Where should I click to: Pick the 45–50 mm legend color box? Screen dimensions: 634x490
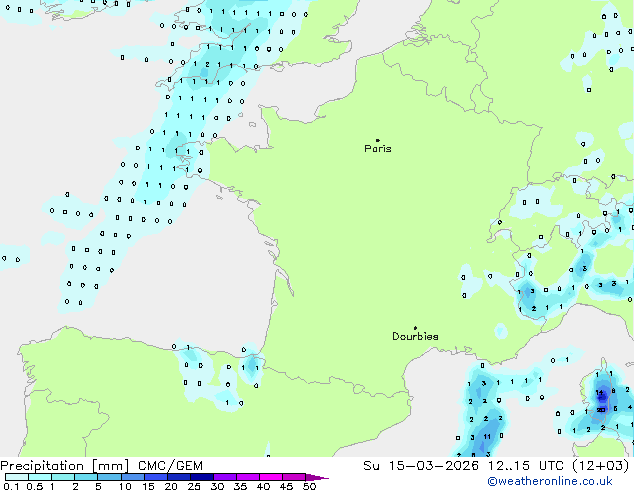click(294, 477)
